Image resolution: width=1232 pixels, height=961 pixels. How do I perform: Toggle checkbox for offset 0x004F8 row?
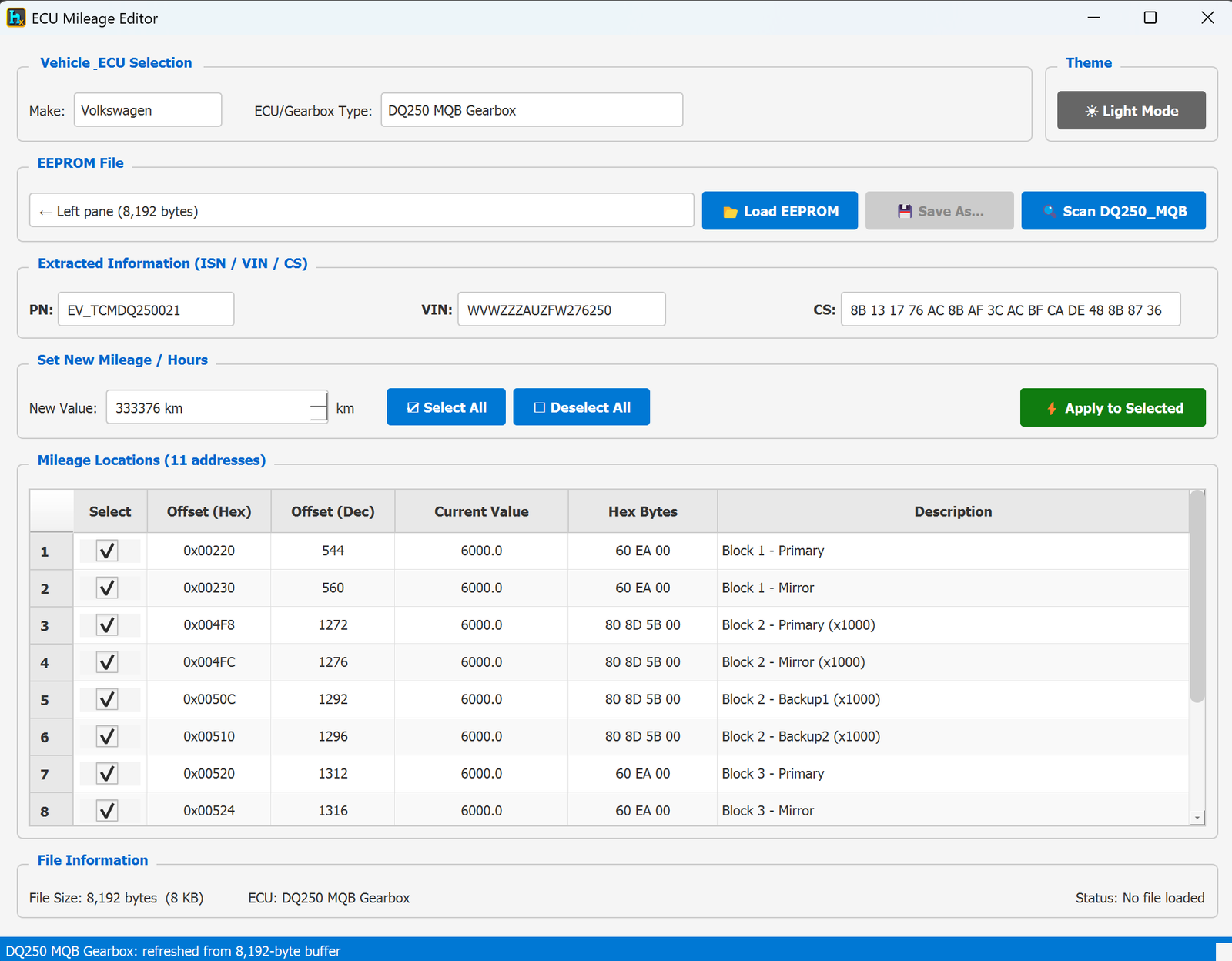107,624
